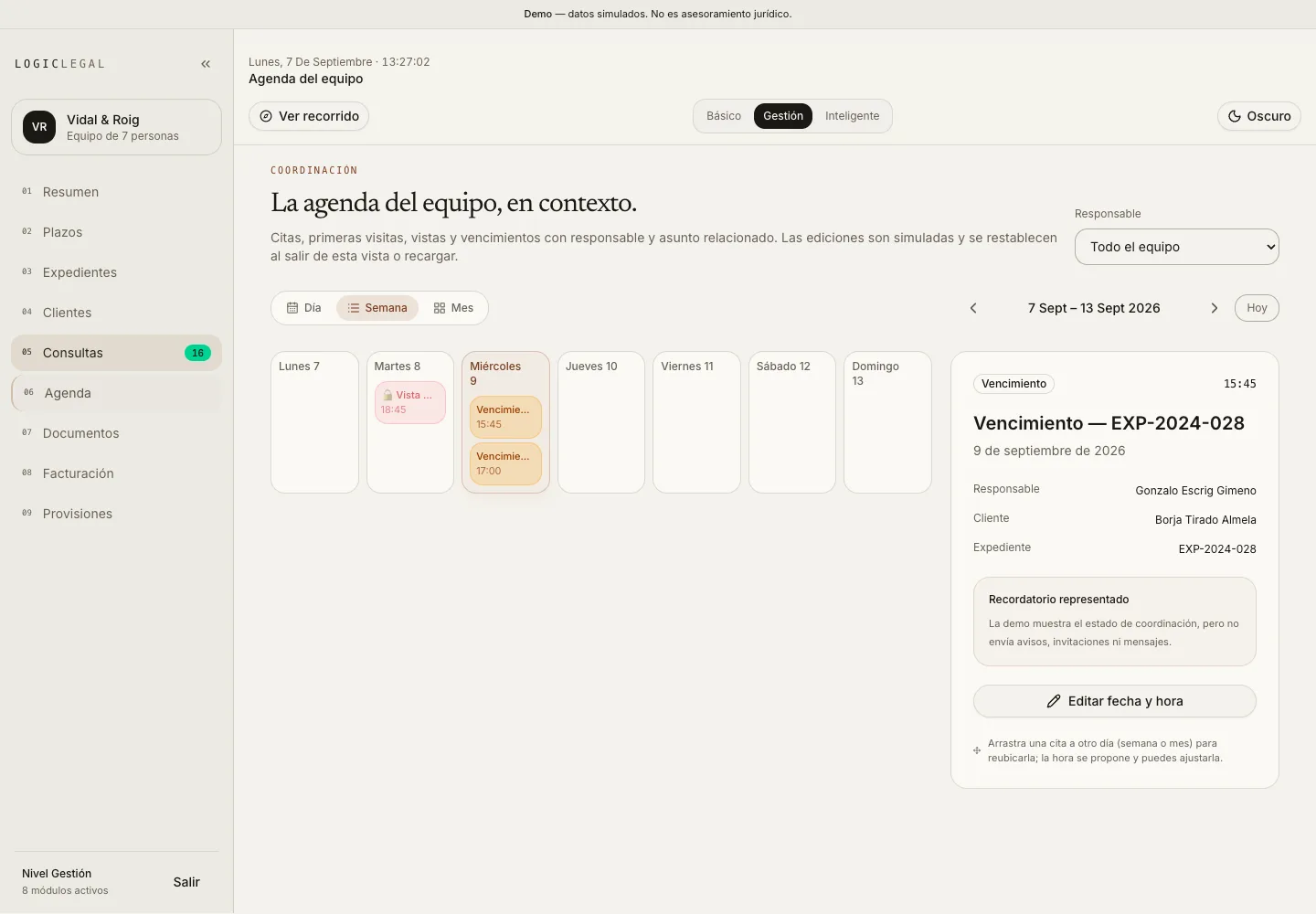The width and height of the screenshot is (1316, 914).
Task: Click the responsible name Gonzalo Escrig Gimeno
Action: click(1195, 491)
